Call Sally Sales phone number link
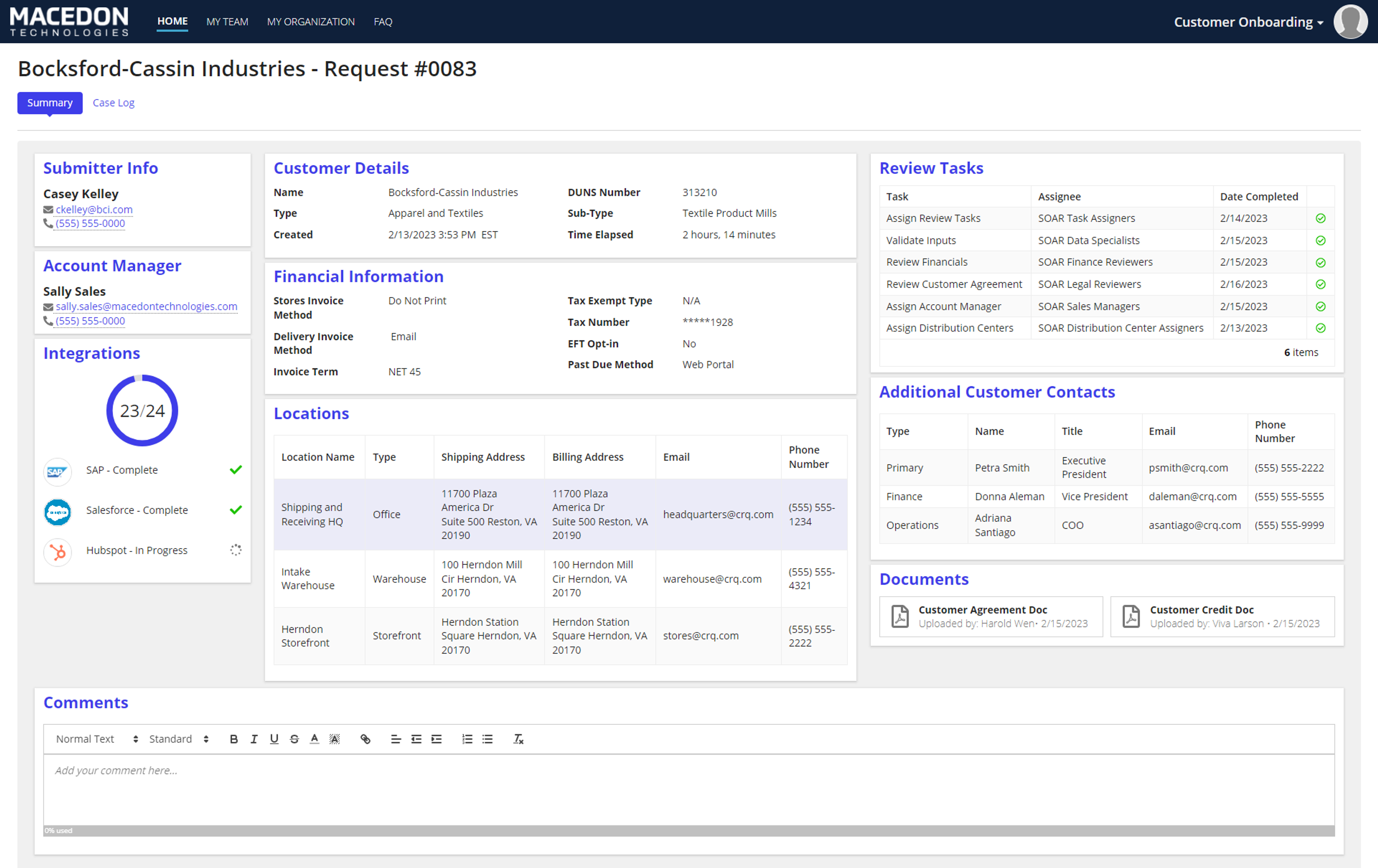 pos(90,321)
